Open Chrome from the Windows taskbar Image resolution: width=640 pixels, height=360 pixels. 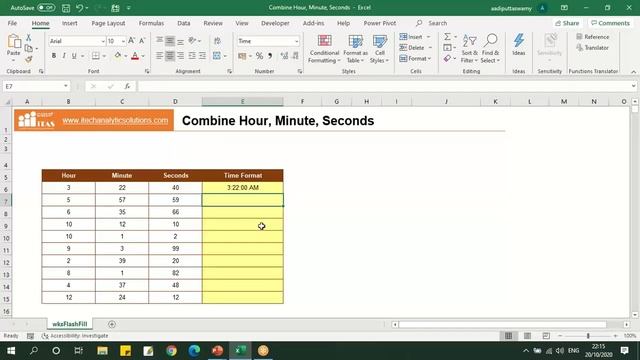click(x=171, y=351)
